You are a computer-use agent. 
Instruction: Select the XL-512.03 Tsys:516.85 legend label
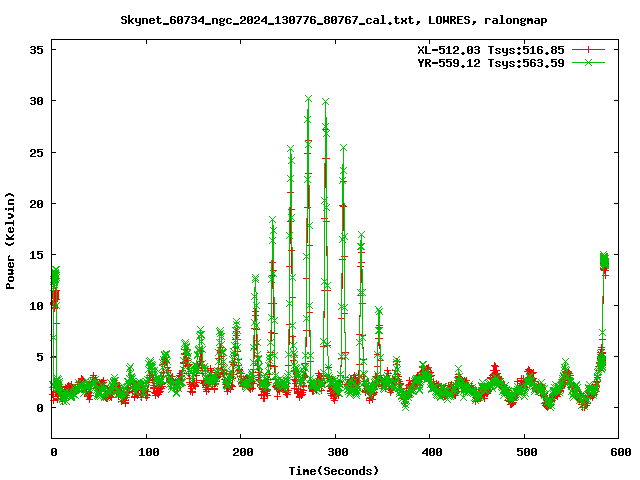490,49
